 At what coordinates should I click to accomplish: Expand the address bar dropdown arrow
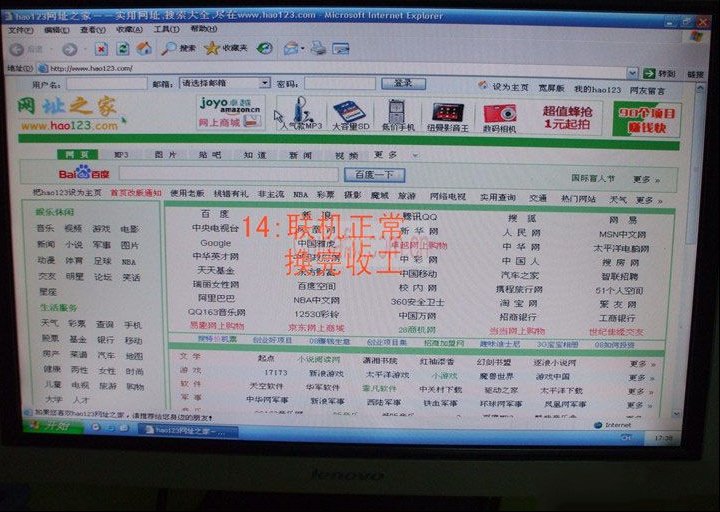(632, 73)
